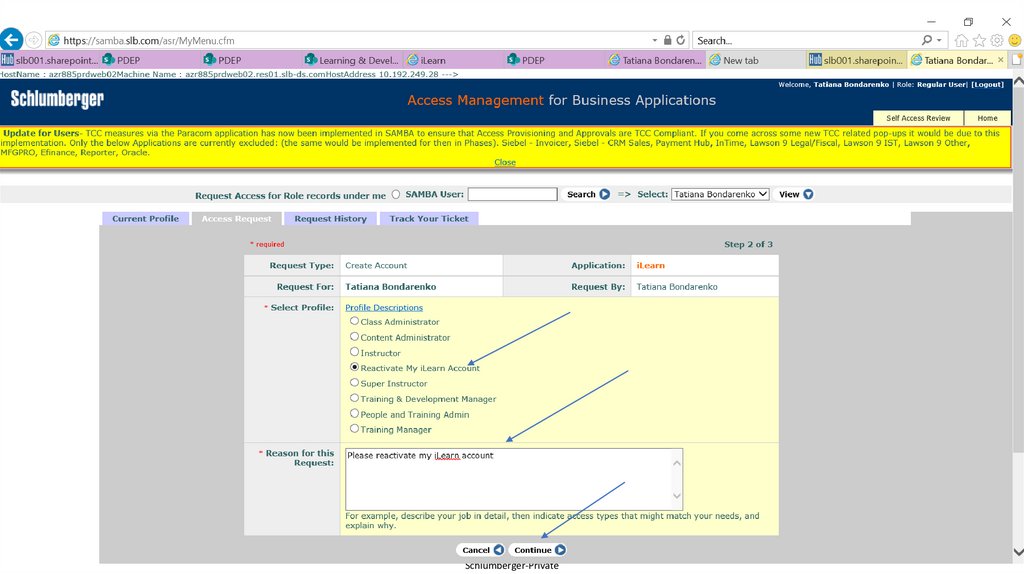Click the blue View arrow icon
The height and width of the screenshot is (574, 1024).
(808, 194)
